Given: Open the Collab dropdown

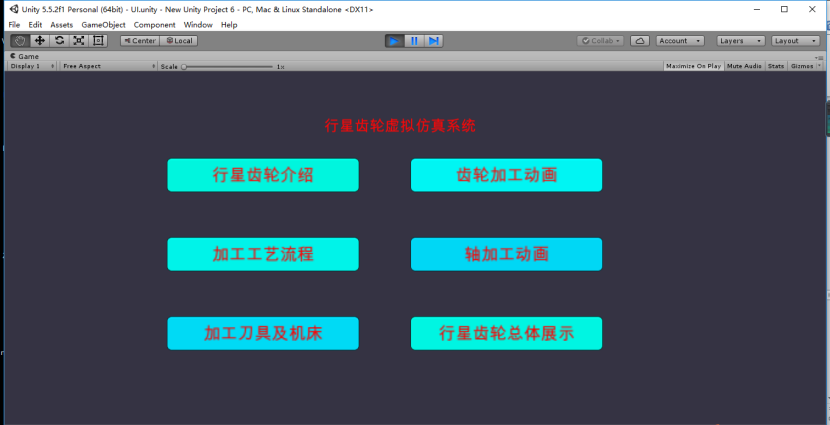Looking at the screenshot, I should point(600,41).
